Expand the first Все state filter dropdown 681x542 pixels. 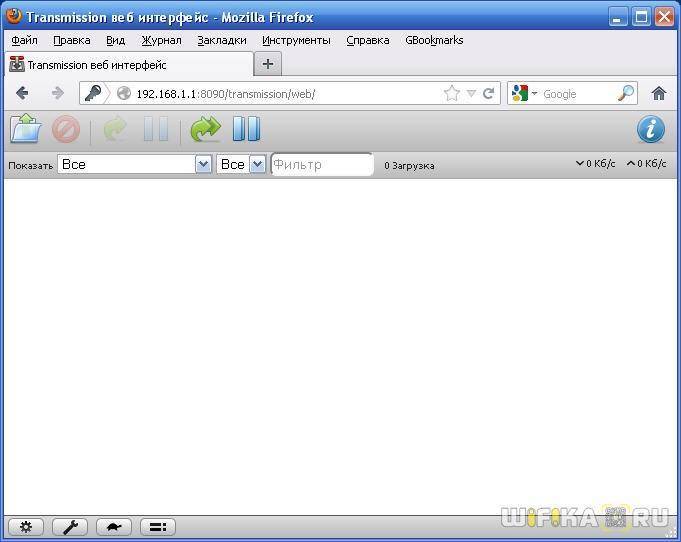pyautogui.click(x=135, y=165)
